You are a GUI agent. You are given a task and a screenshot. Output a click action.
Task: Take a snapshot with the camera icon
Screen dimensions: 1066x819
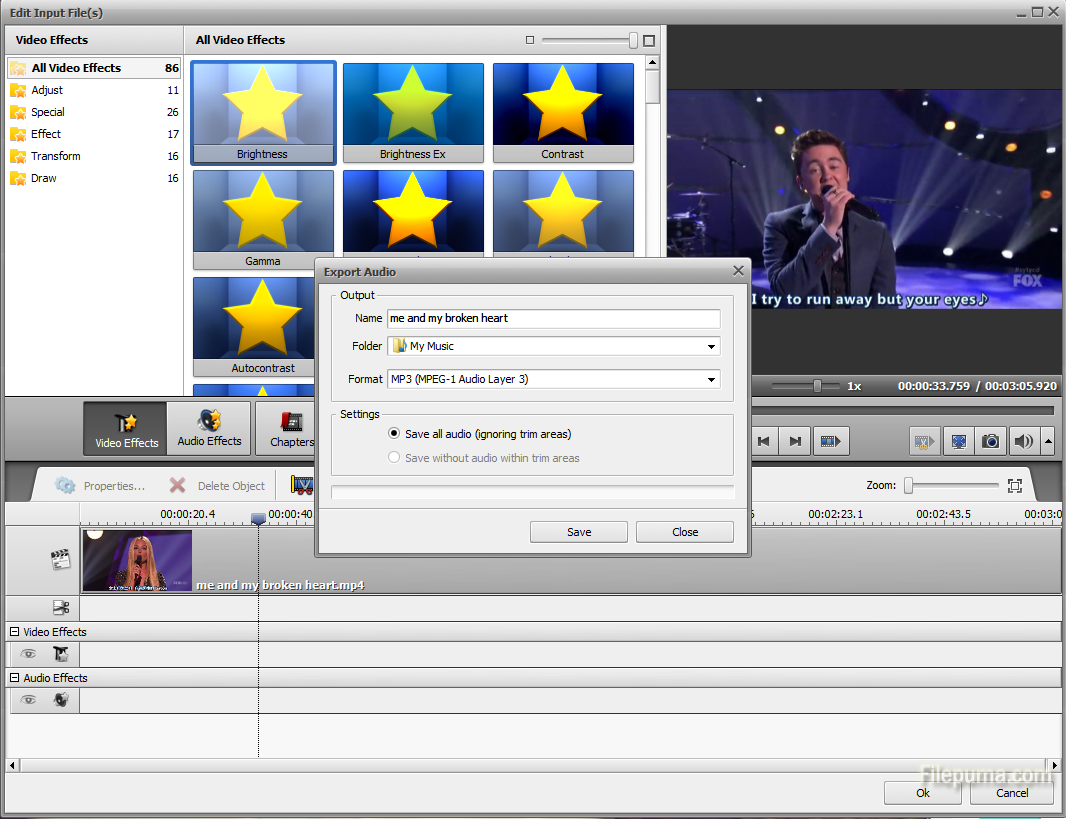(x=990, y=441)
